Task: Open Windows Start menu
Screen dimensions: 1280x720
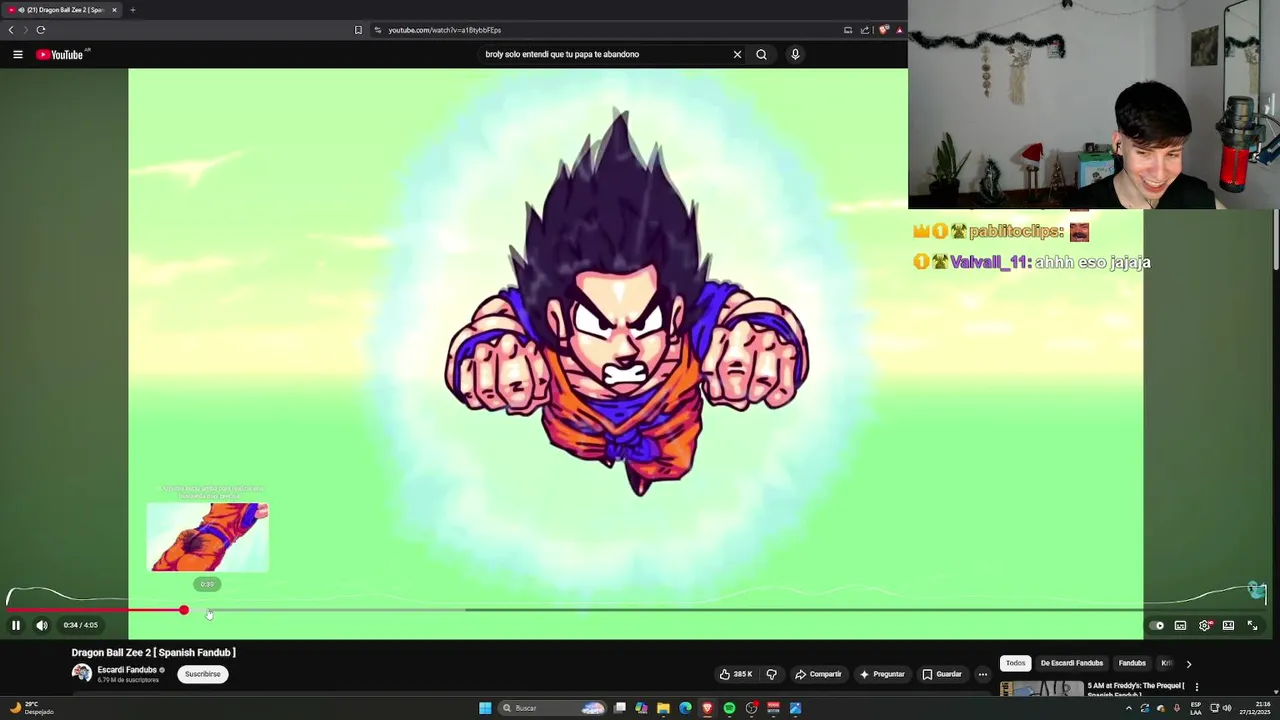Action: [x=485, y=708]
